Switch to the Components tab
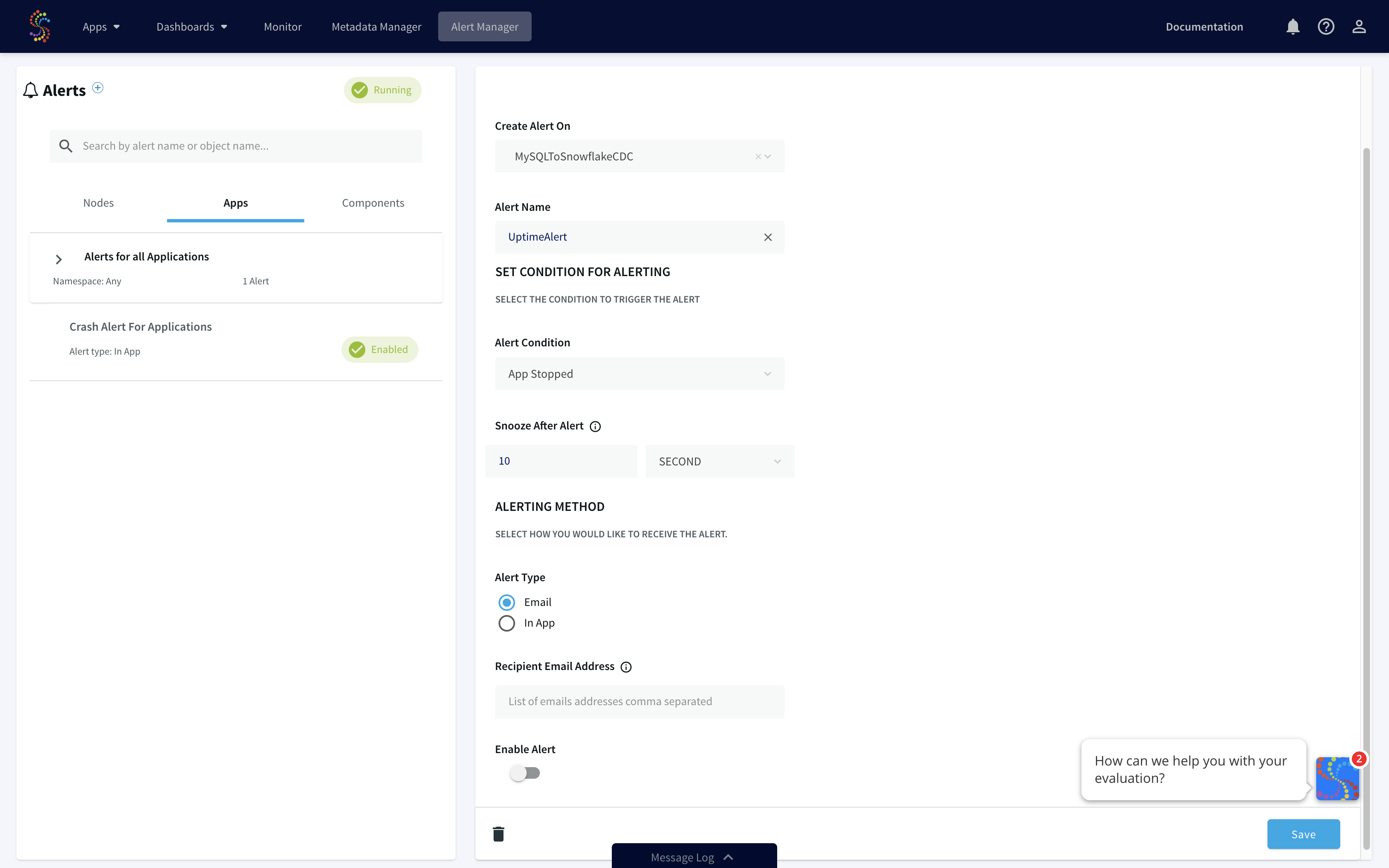 tap(373, 202)
